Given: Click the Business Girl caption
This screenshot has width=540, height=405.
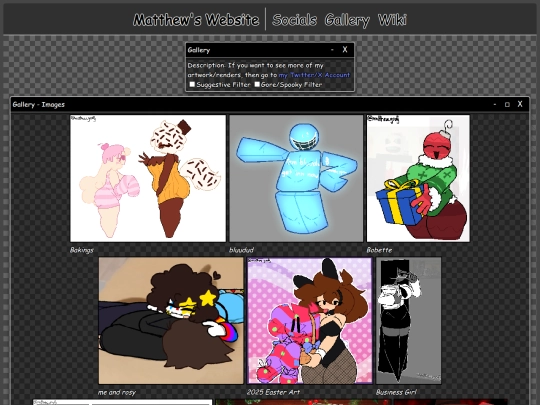Looking at the screenshot, I should click(x=396, y=392).
